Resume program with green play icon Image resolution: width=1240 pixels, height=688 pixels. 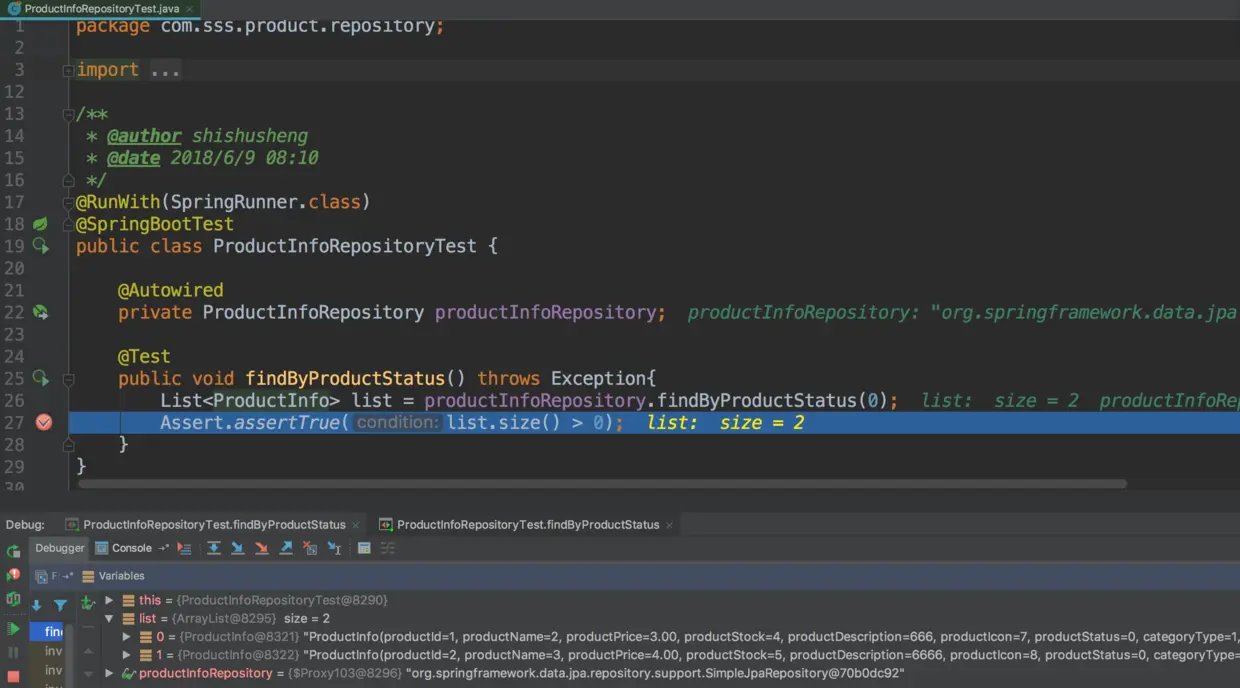click(x=13, y=629)
